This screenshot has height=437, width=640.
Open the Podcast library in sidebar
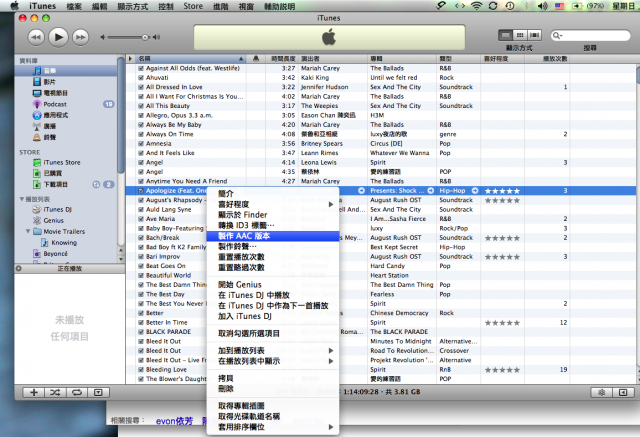(66, 104)
